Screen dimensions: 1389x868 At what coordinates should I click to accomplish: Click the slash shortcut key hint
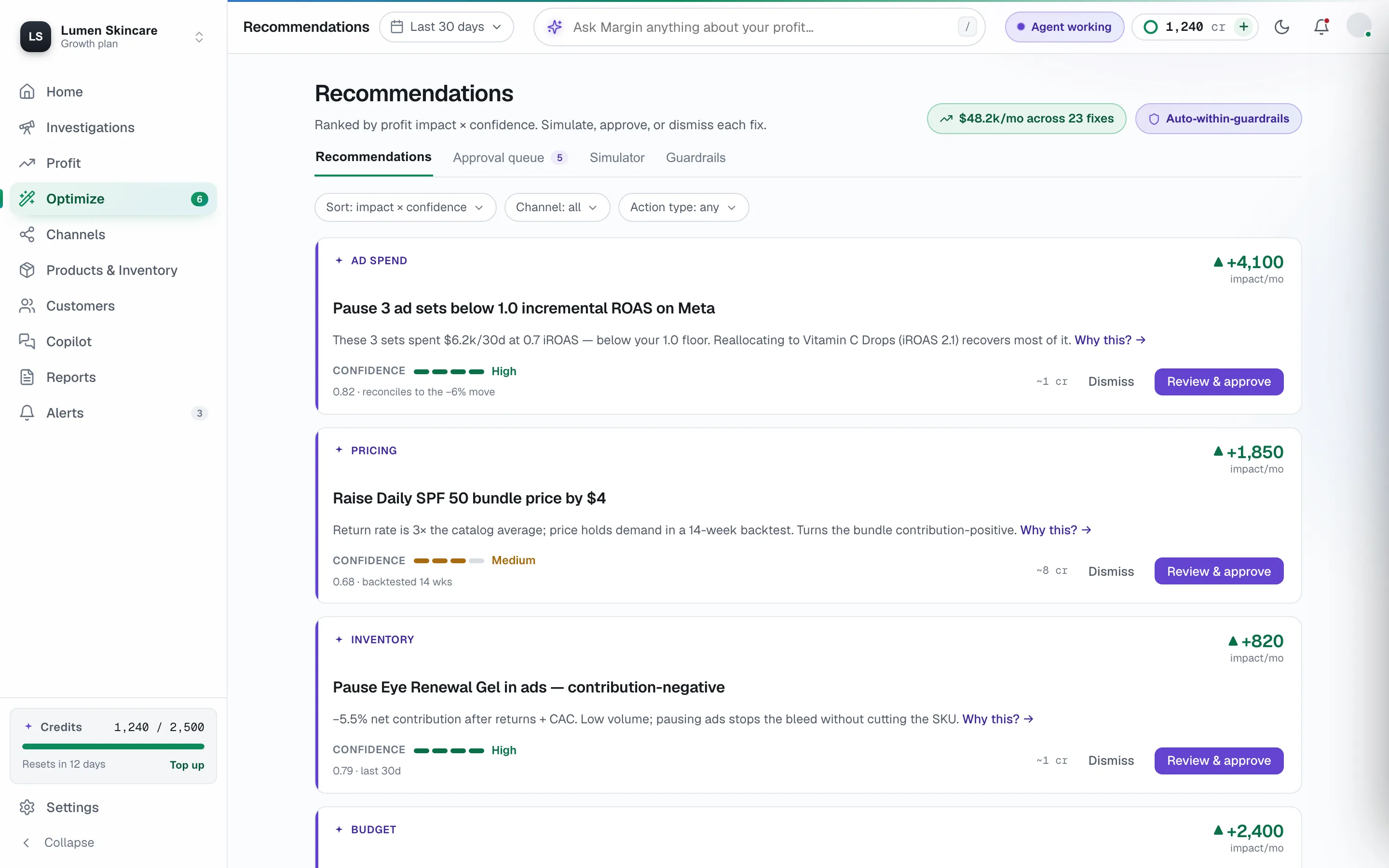click(x=967, y=27)
